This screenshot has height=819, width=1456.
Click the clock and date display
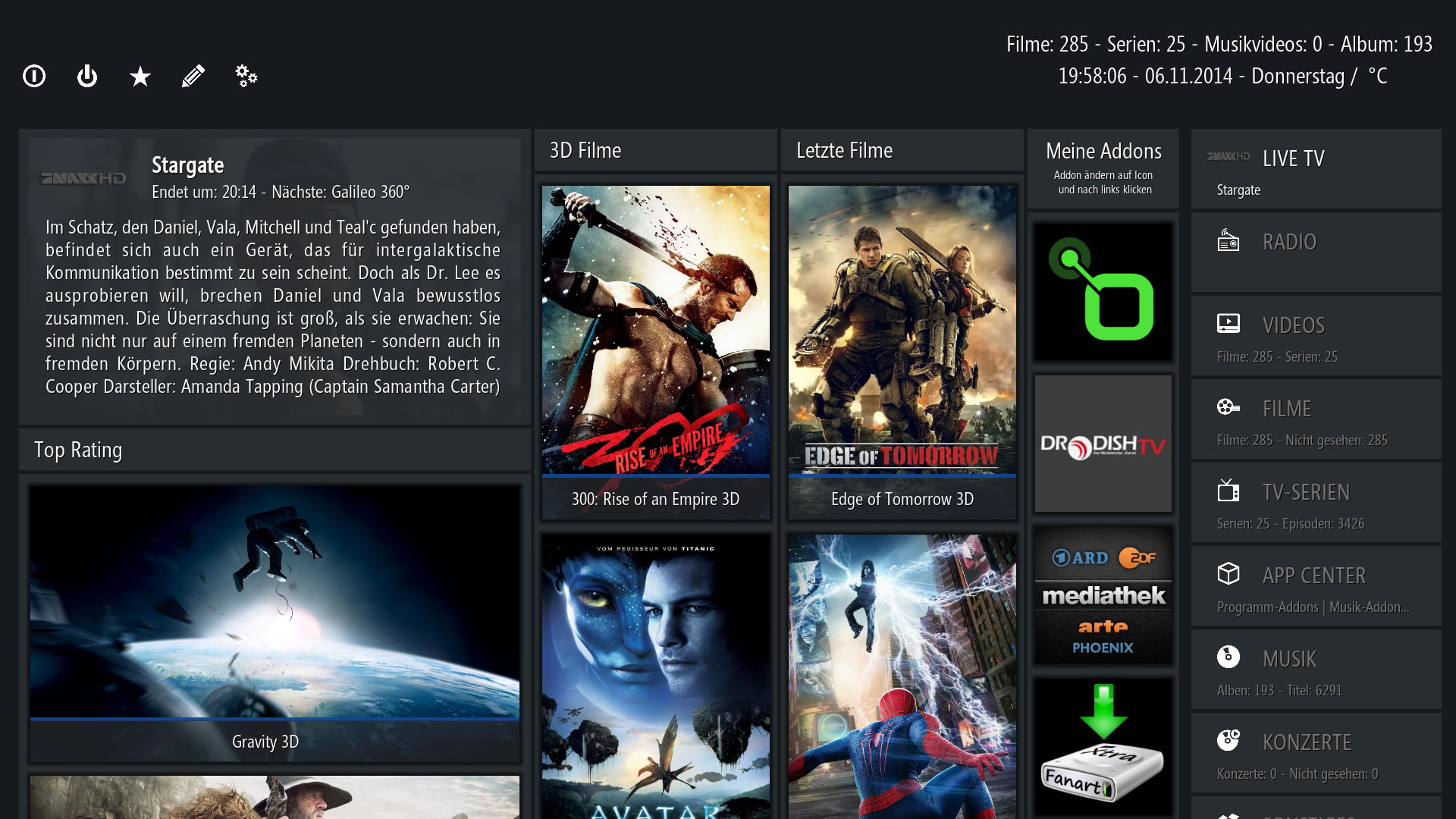[1222, 76]
